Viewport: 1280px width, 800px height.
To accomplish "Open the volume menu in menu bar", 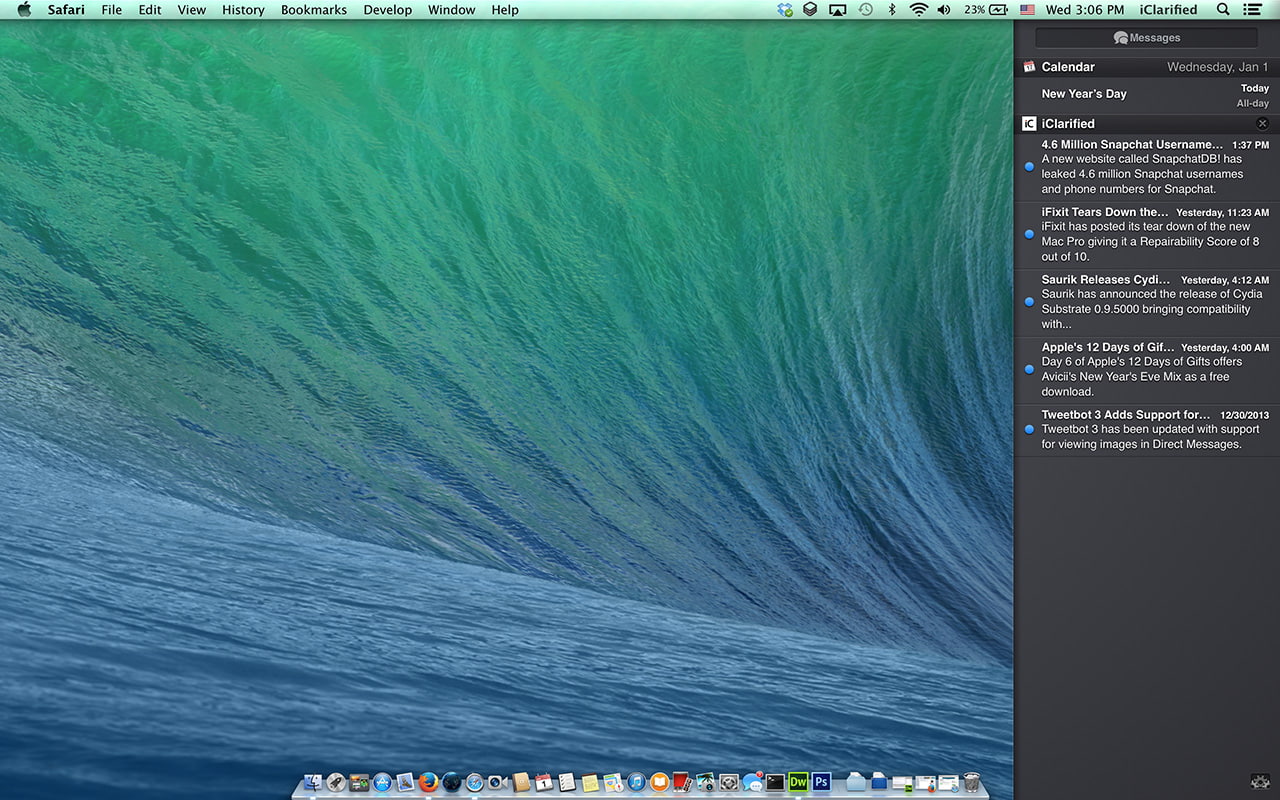I will (944, 10).
